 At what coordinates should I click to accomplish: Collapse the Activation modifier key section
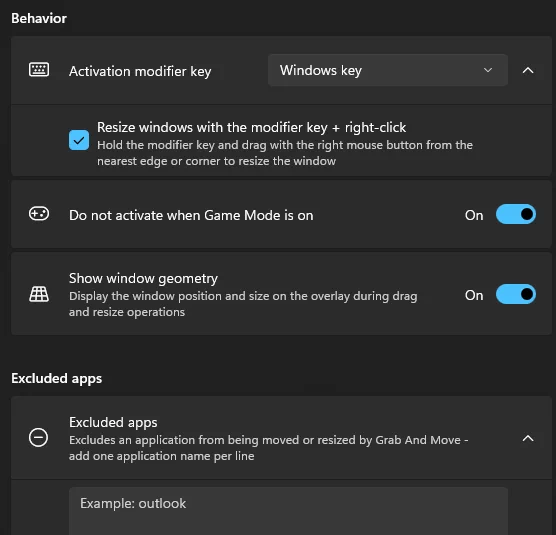click(x=528, y=70)
